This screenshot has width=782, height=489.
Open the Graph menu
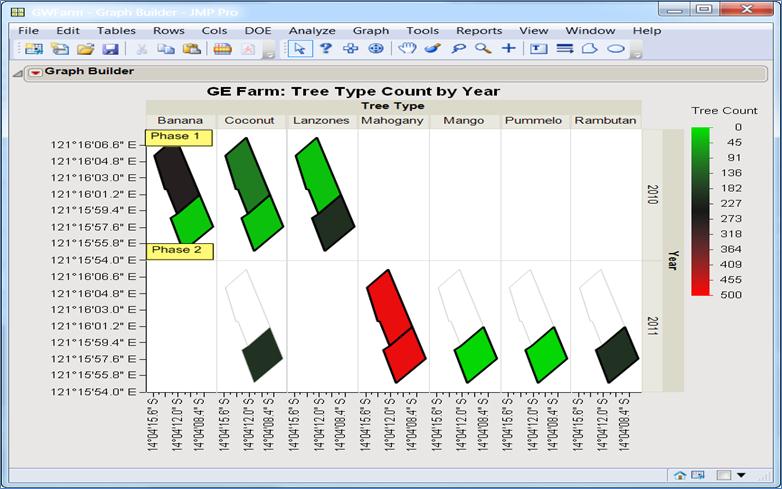371,30
